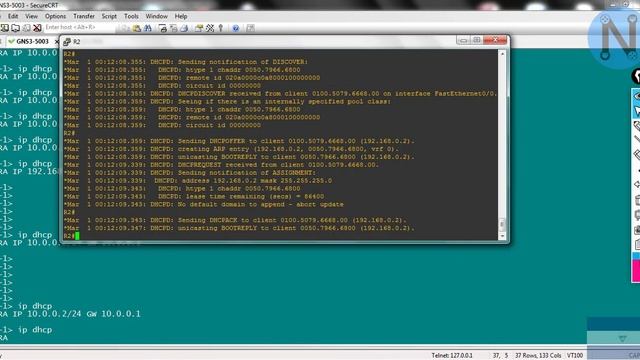Viewport: 640px width, 360px height.
Task: Click the greyed Reconnect toolbar icon
Action: point(27,28)
